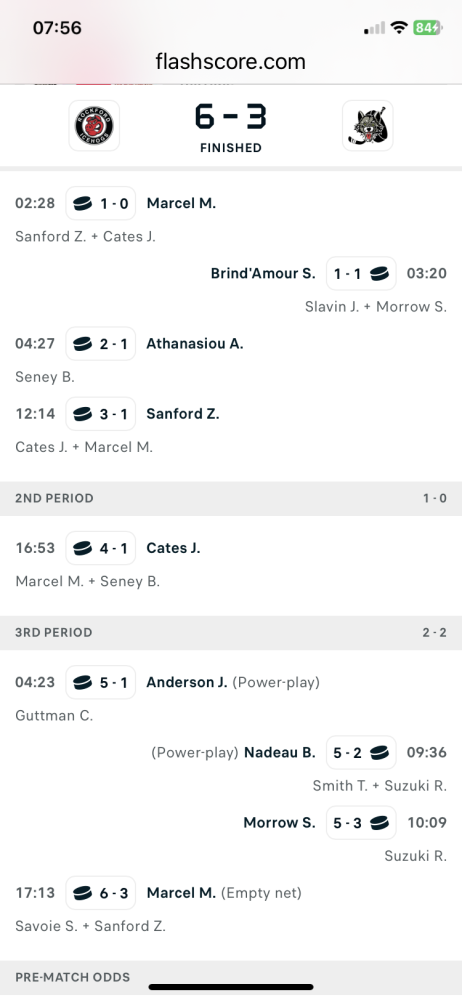Open scorer Nadeau B. player link

(279, 753)
